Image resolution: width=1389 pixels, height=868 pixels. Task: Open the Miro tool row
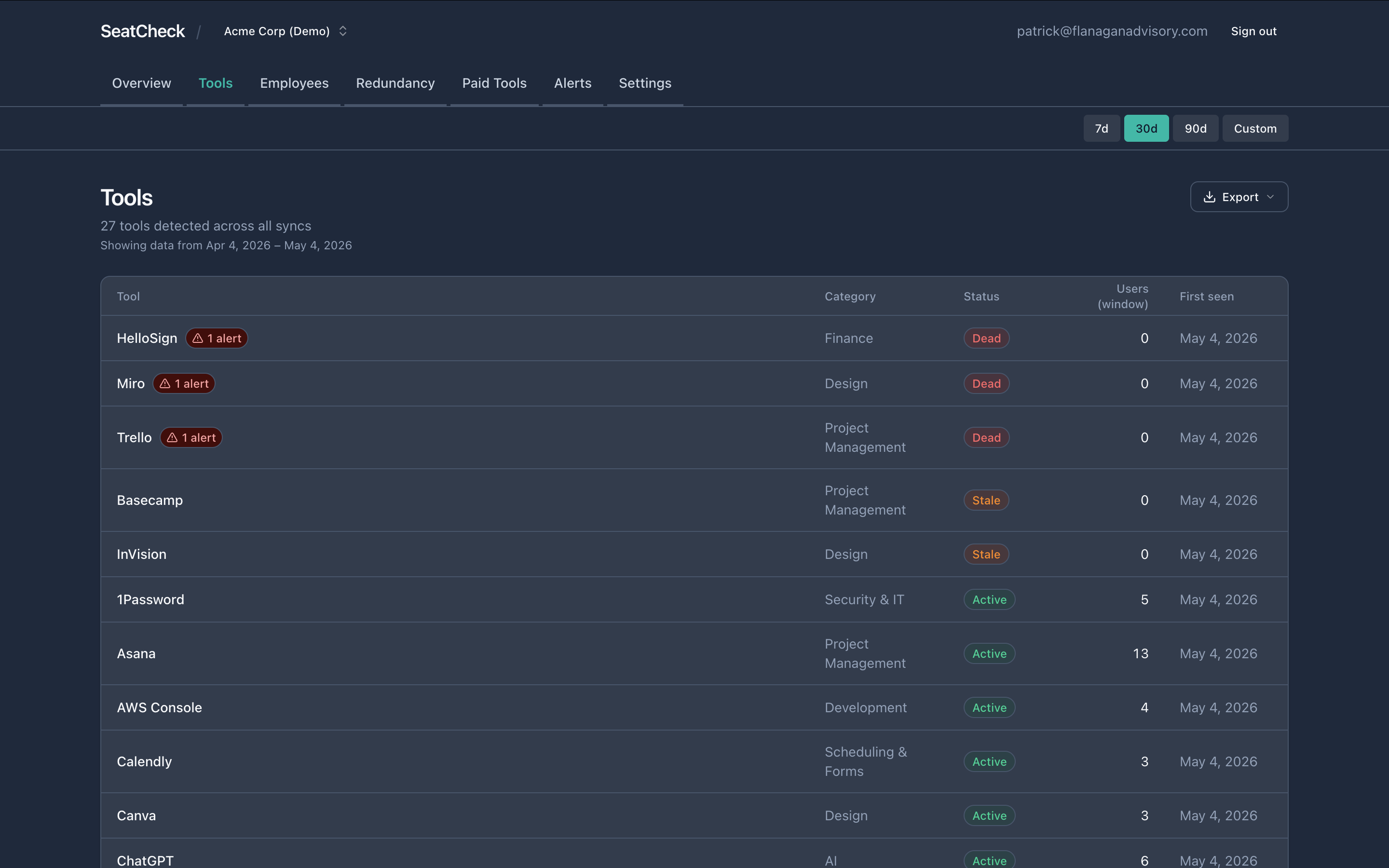[694, 383]
